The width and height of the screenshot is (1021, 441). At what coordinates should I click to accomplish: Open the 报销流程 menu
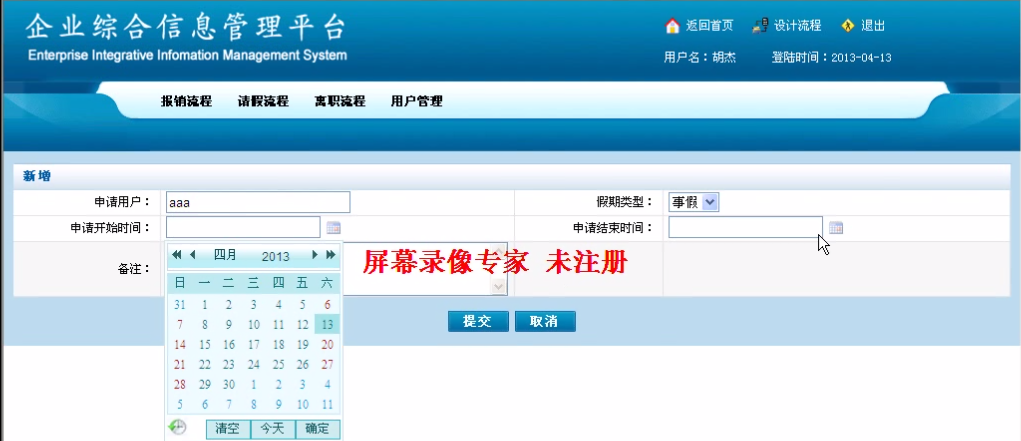click(x=187, y=101)
